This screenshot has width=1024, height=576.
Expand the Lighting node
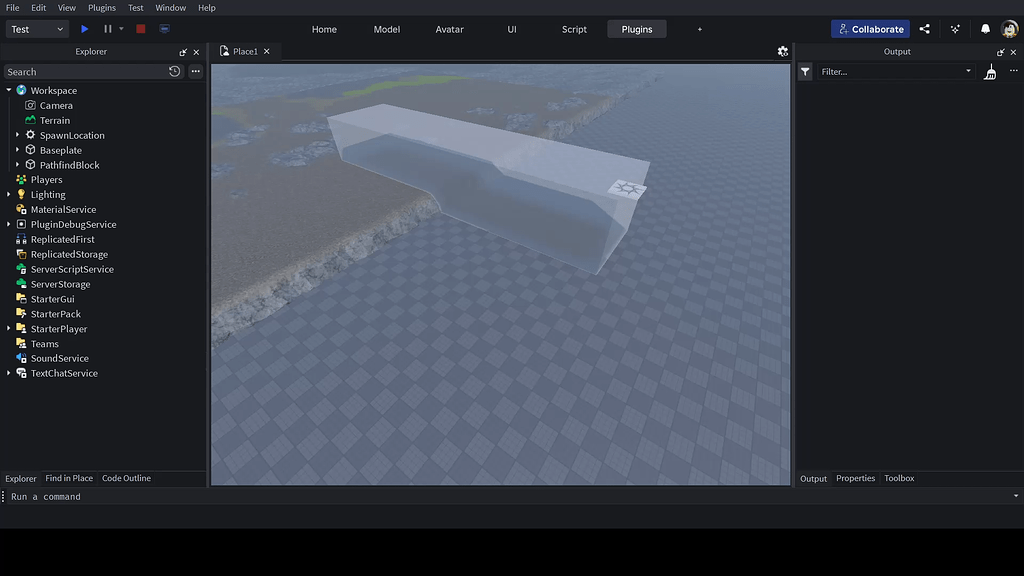coord(8,195)
